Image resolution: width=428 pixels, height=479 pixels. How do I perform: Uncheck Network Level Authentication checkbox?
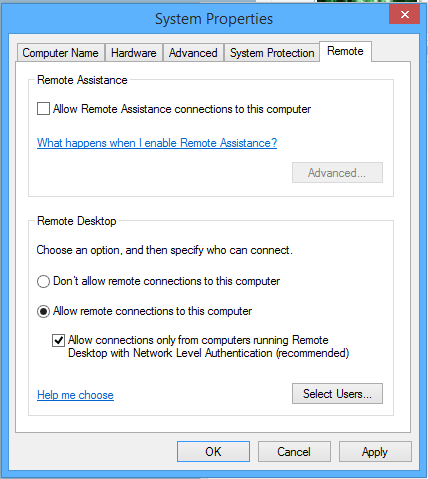tap(58, 340)
